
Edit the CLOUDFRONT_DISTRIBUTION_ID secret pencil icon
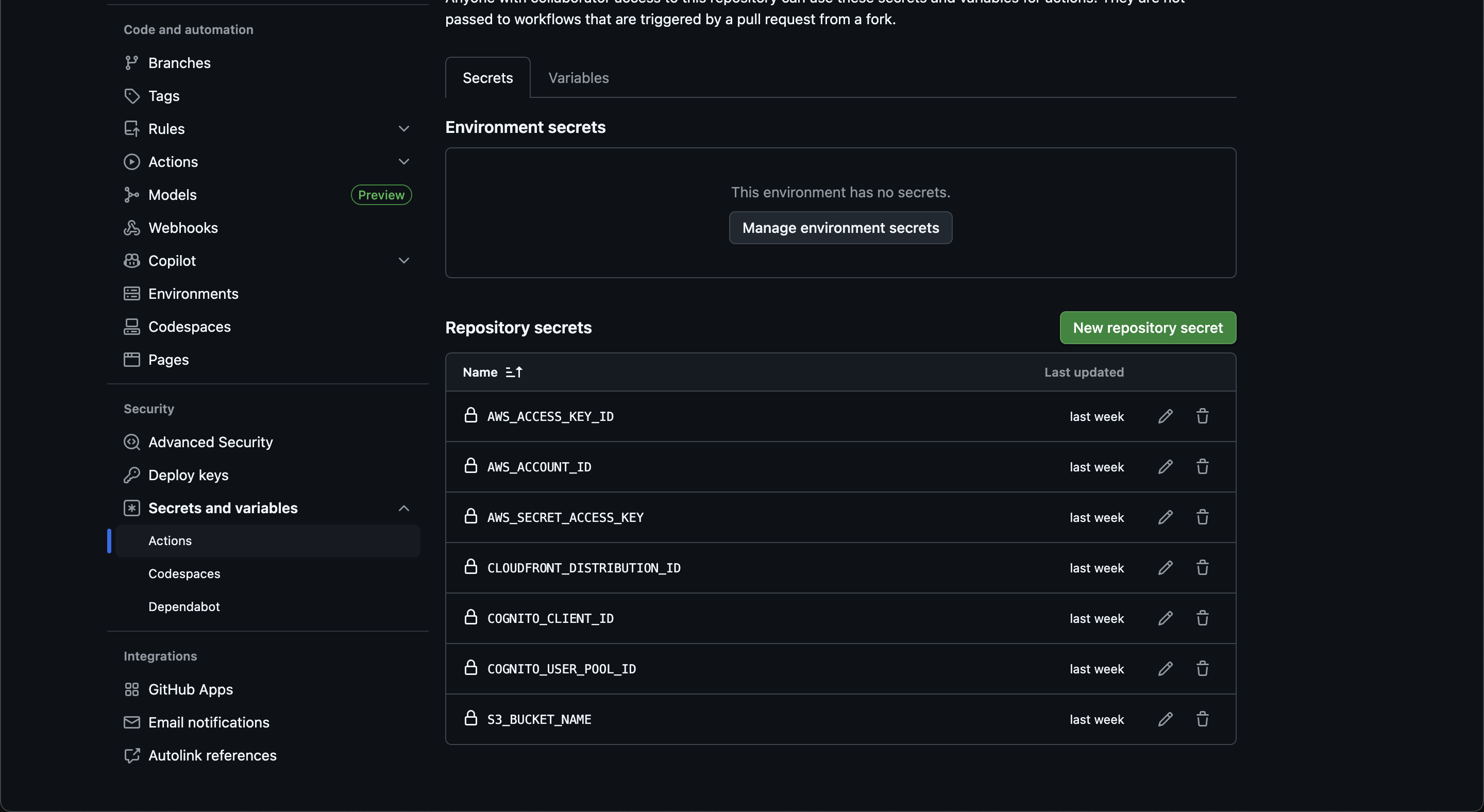[1165, 568]
